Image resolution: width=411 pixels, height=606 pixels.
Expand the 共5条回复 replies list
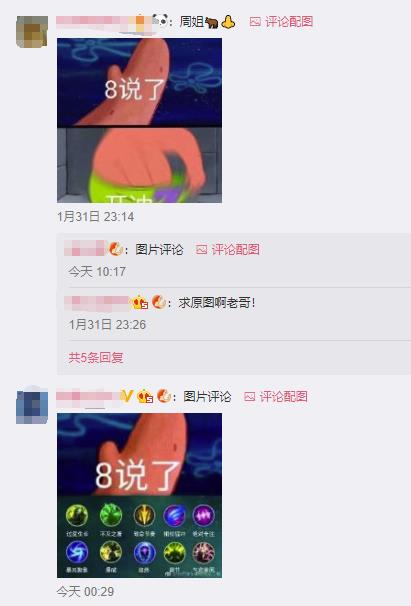(96, 357)
